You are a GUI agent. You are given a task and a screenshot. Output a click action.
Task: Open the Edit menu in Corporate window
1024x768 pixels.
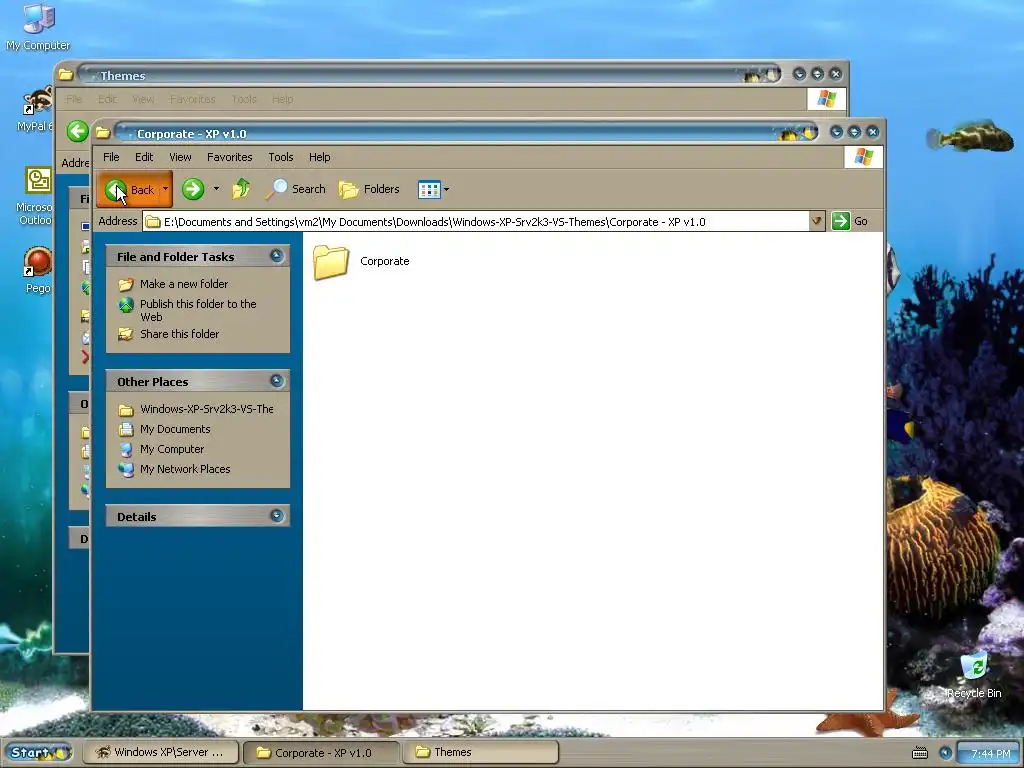[144, 157]
